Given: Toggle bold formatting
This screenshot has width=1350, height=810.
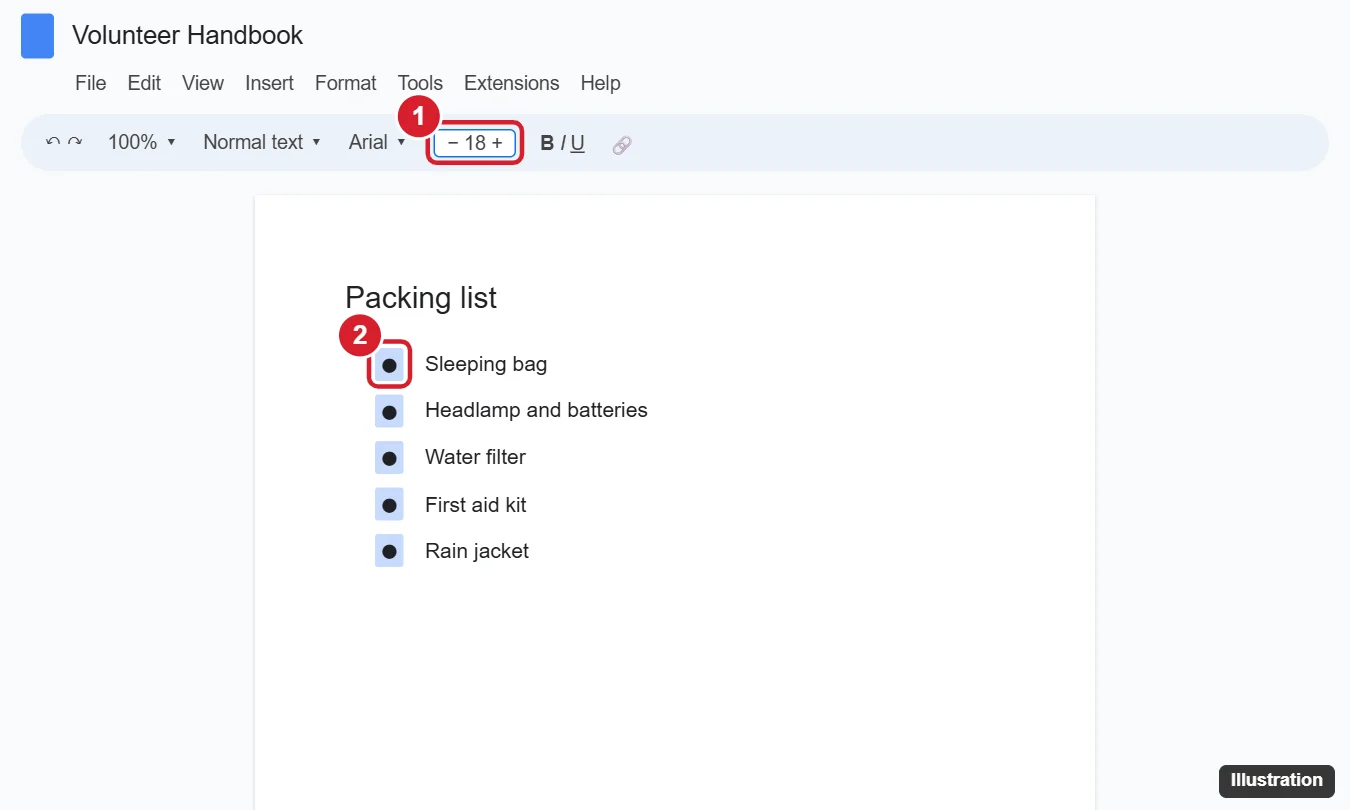Looking at the screenshot, I should click(547, 143).
